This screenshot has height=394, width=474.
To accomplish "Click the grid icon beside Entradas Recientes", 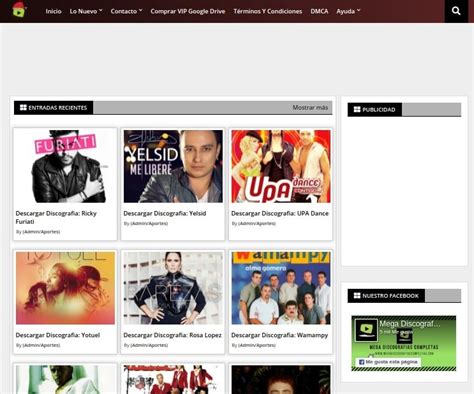I will coord(23,108).
